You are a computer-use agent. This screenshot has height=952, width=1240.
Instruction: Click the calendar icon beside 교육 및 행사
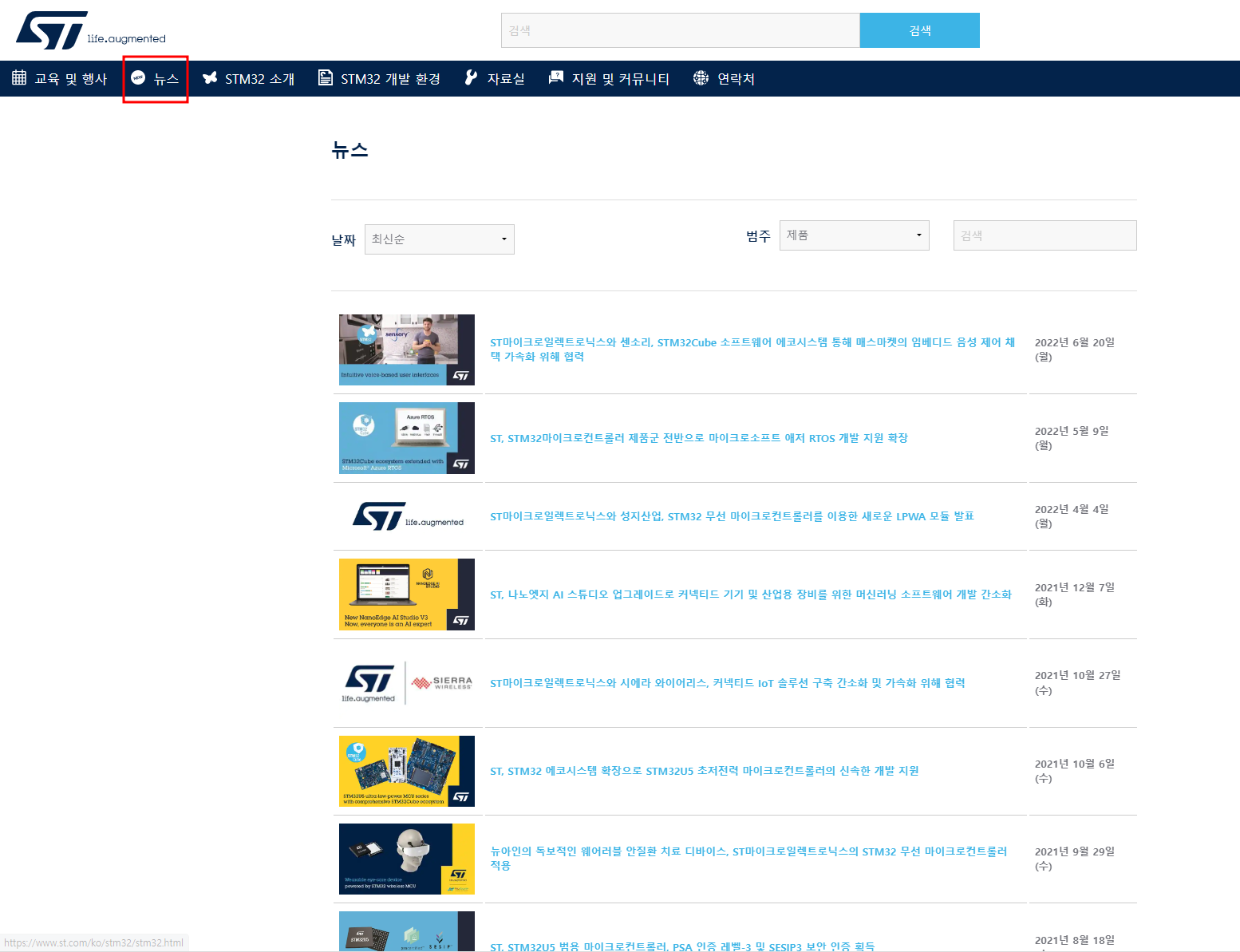click(x=19, y=77)
